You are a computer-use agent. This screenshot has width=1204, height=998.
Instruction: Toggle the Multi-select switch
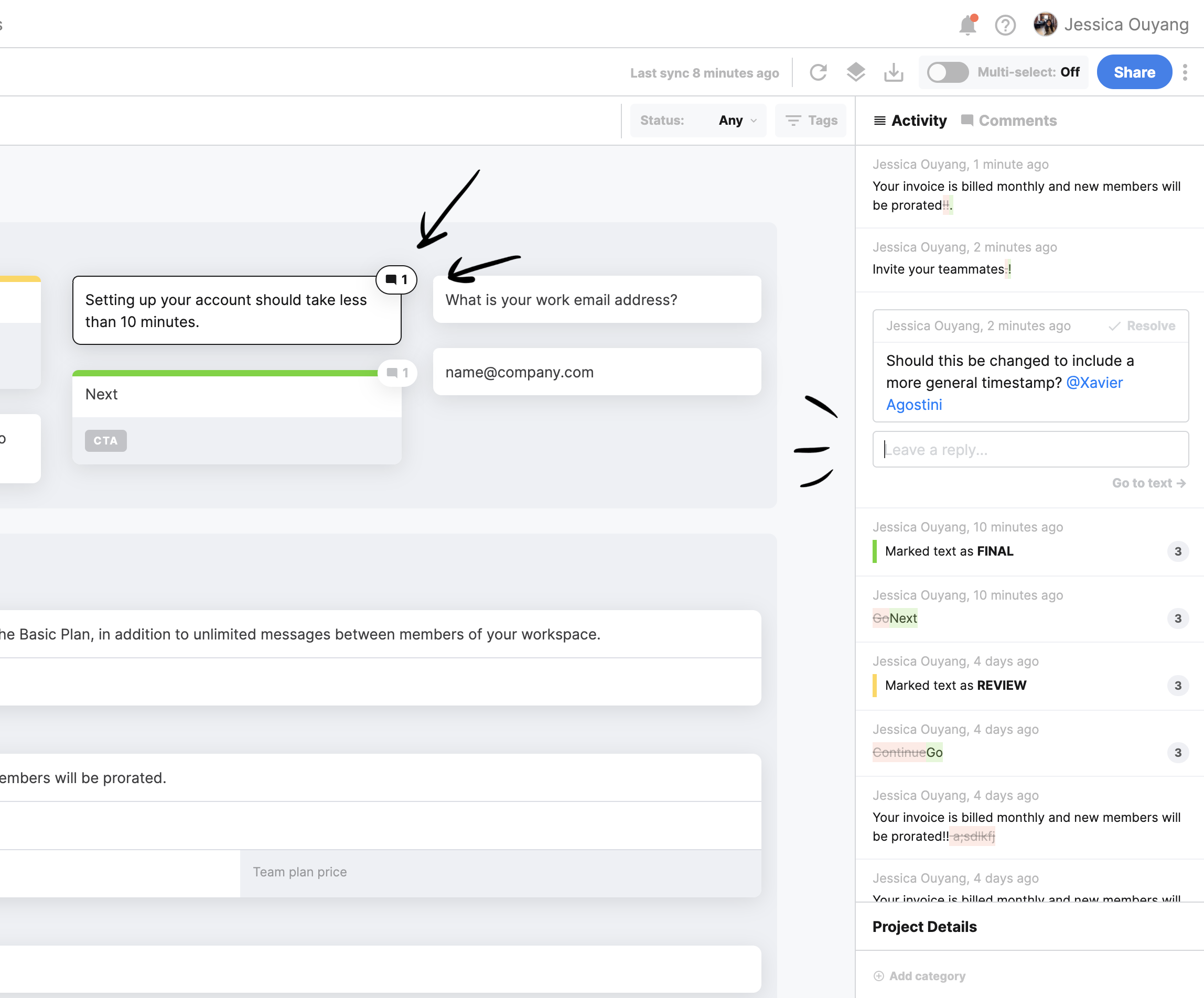(x=948, y=72)
